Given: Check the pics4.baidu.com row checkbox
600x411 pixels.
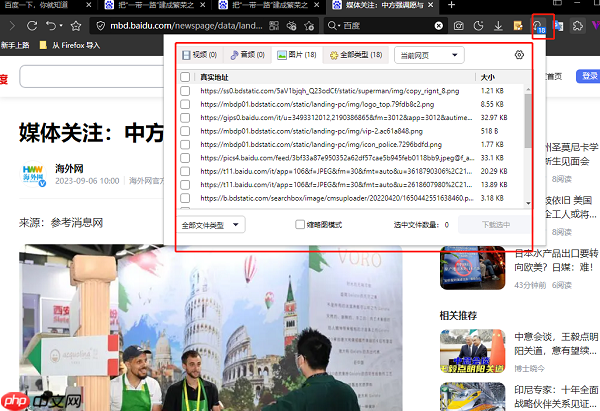Looking at the screenshot, I should (x=185, y=158).
